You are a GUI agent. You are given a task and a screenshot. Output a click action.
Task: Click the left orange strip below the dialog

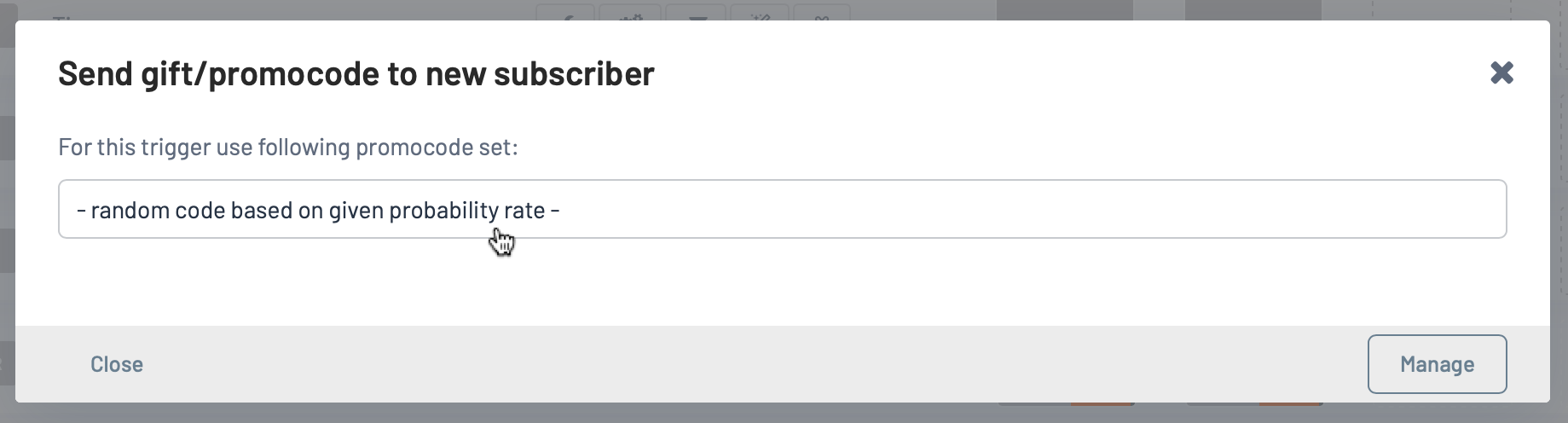coord(1102,403)
